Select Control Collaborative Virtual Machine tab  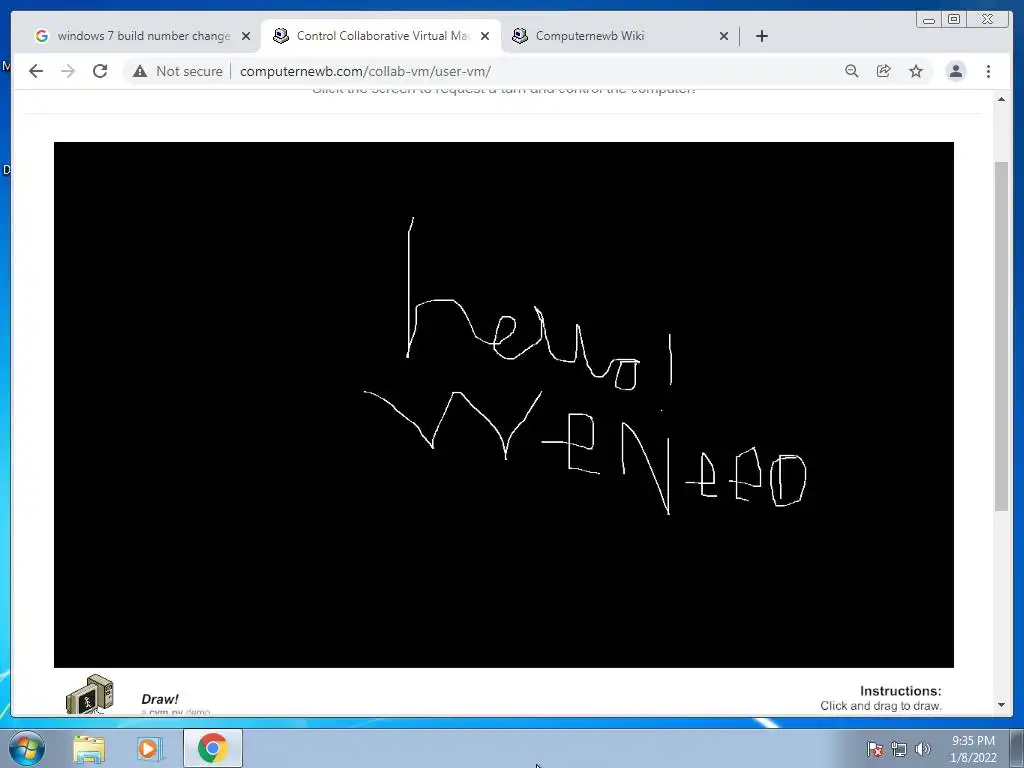coord(381,36)
